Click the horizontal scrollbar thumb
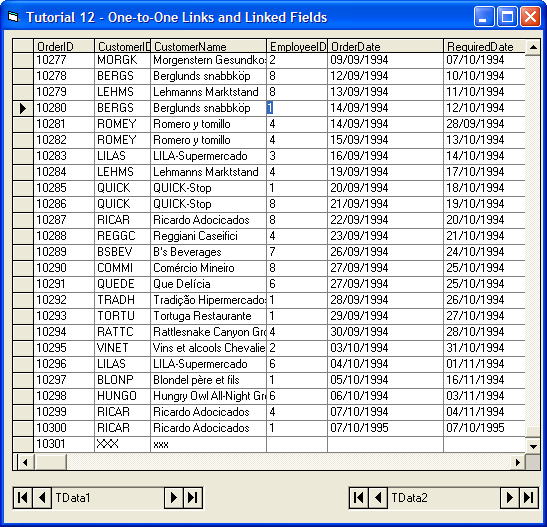The height and width of the screenshot is (527, 547). 50,462
